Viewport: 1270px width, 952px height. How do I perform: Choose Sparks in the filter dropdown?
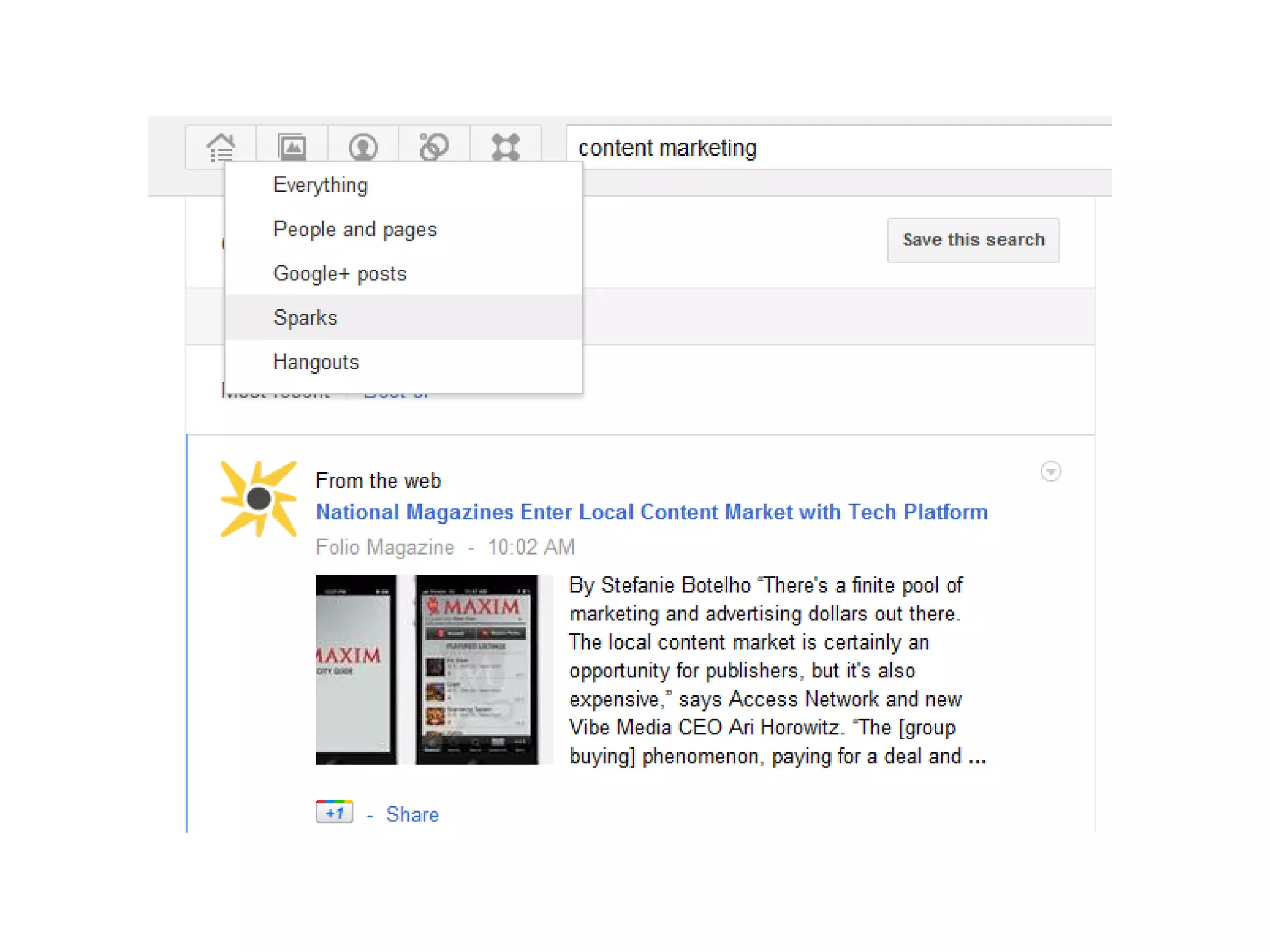(305, 318)
